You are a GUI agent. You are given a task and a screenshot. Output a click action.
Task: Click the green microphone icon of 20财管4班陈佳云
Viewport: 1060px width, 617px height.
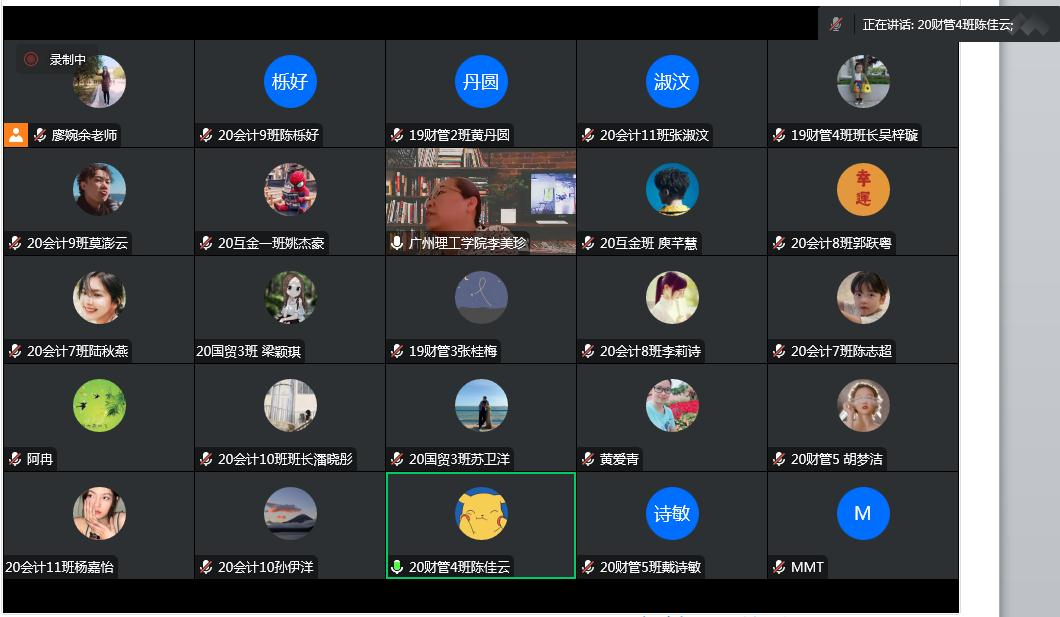coord(397,567)
